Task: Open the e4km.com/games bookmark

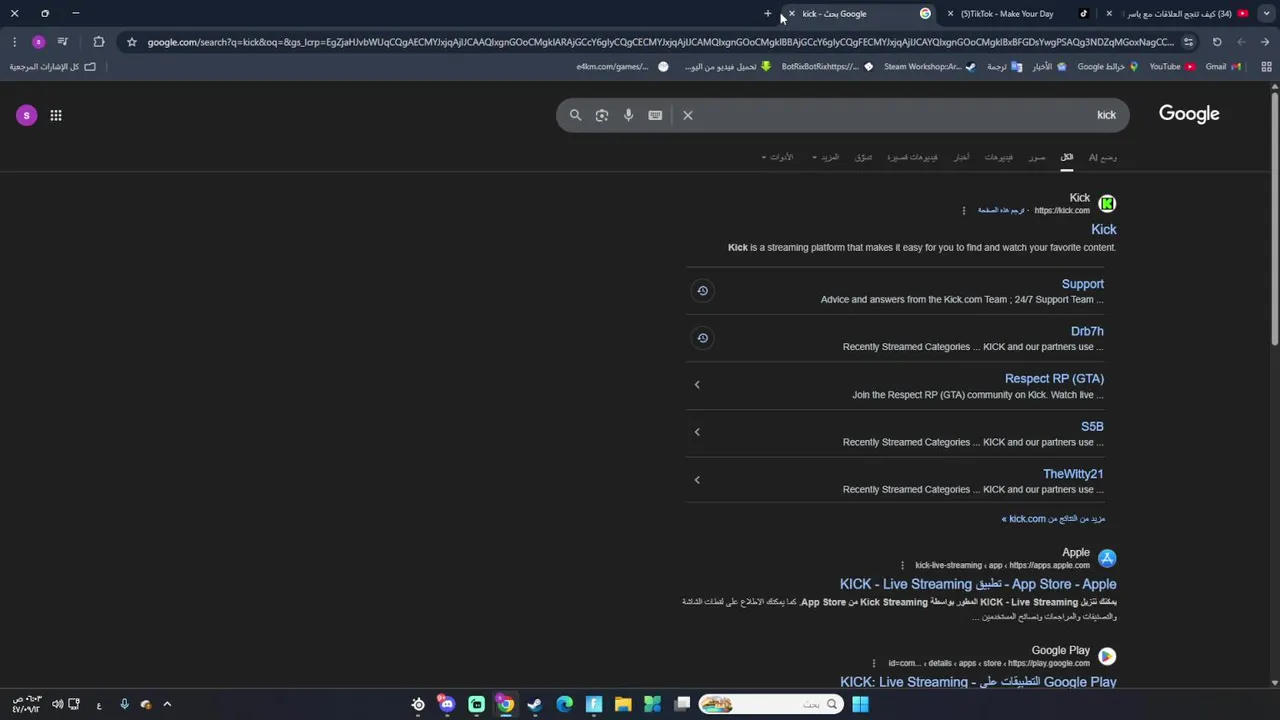Action: tap(622, 67)
